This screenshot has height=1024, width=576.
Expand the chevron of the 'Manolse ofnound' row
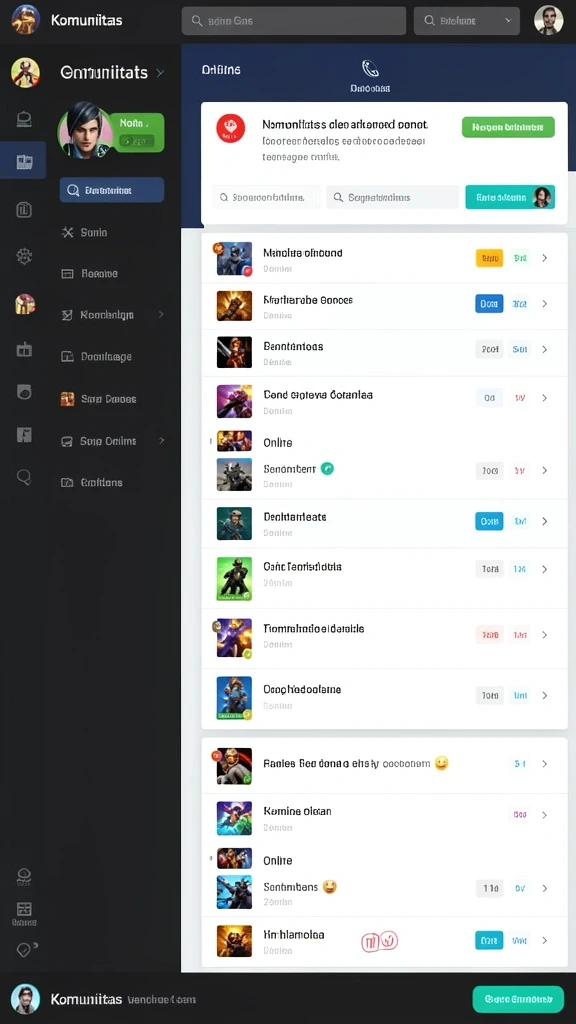tap(545, 259)
